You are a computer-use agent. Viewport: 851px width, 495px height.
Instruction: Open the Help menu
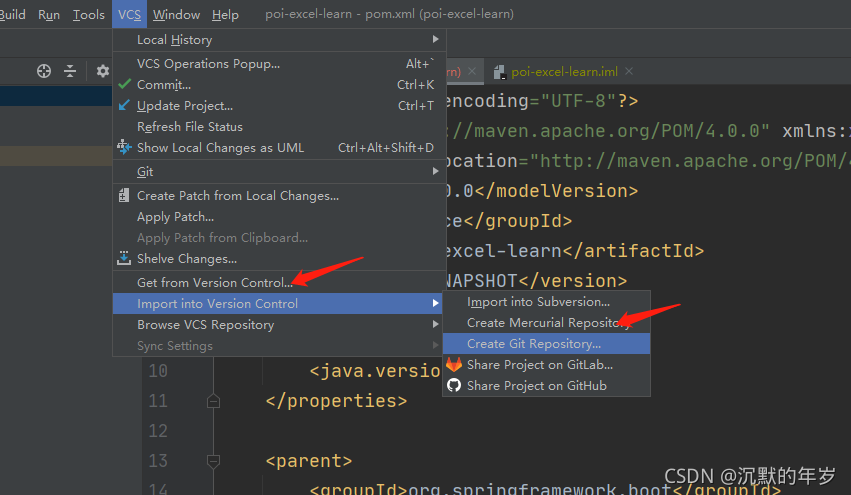tap(225, 15)
